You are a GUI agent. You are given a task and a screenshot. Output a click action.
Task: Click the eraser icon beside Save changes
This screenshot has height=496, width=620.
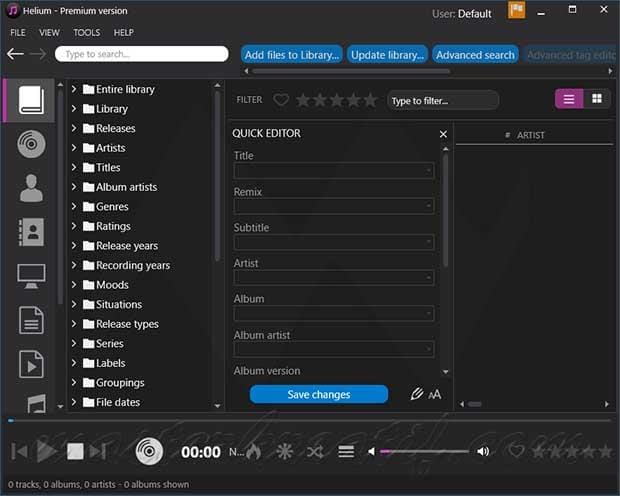pos(417,394)
